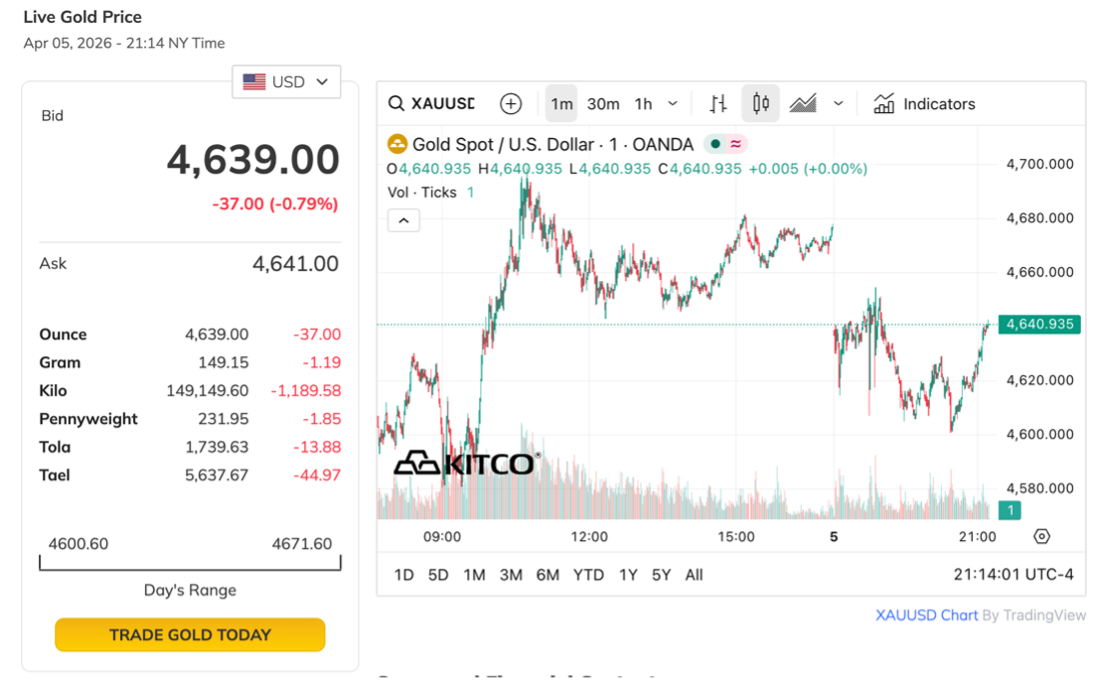Select the bars chart style icon
The width and height of the screenshot is (1096, 681).
718,104
